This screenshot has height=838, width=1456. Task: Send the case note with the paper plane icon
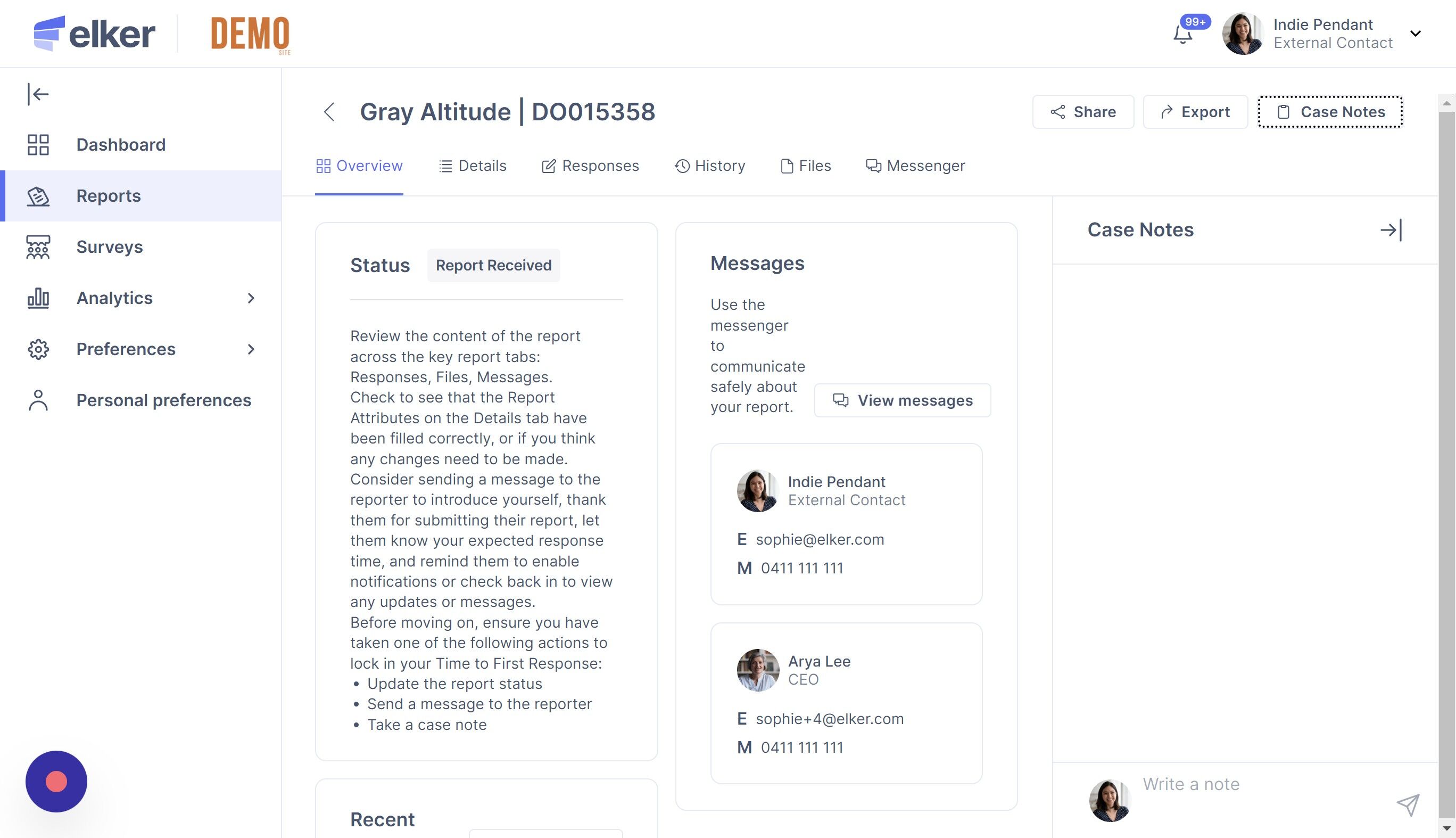[x=1407, y=804]
